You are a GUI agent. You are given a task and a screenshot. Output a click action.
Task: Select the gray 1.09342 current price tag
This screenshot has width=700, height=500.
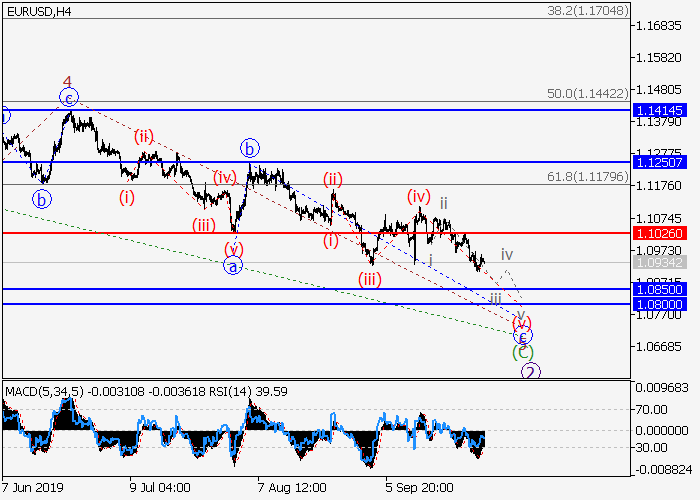[x=658, y=262]
